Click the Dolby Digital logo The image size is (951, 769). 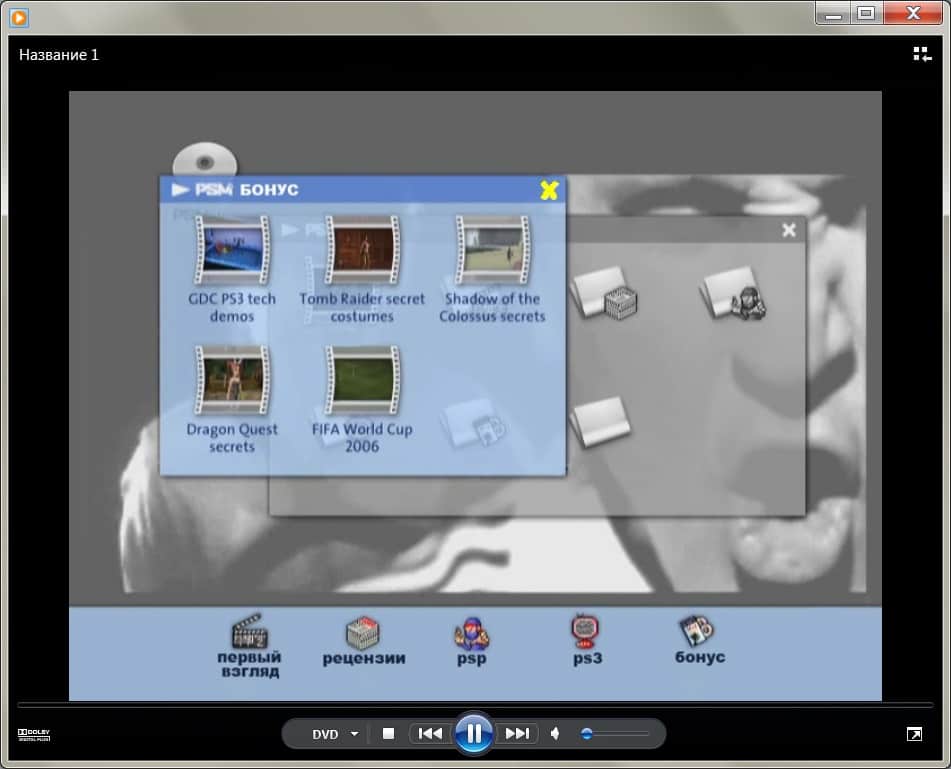point(34,735)
